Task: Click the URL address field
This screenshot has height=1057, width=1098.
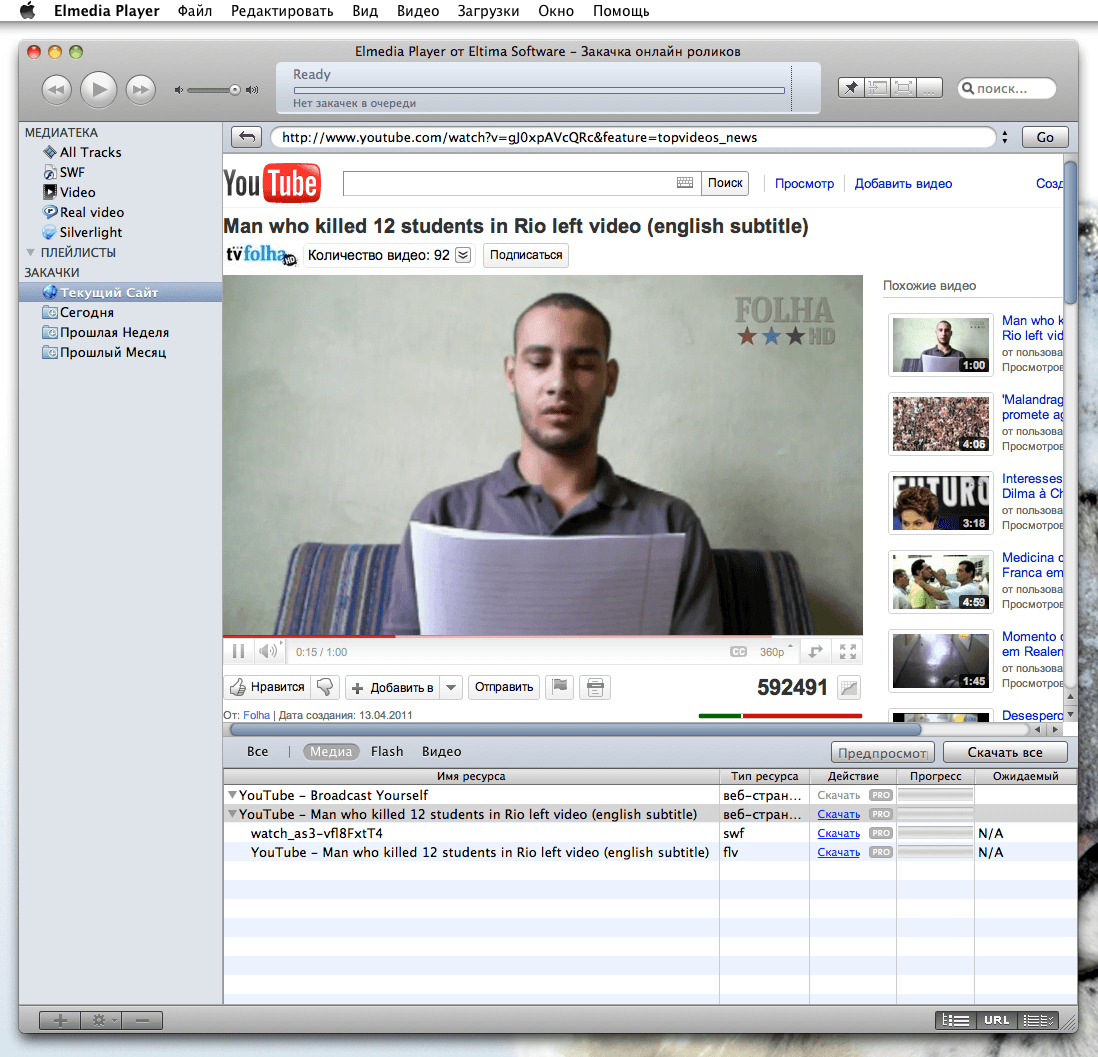Action: [x=633, y=137]
